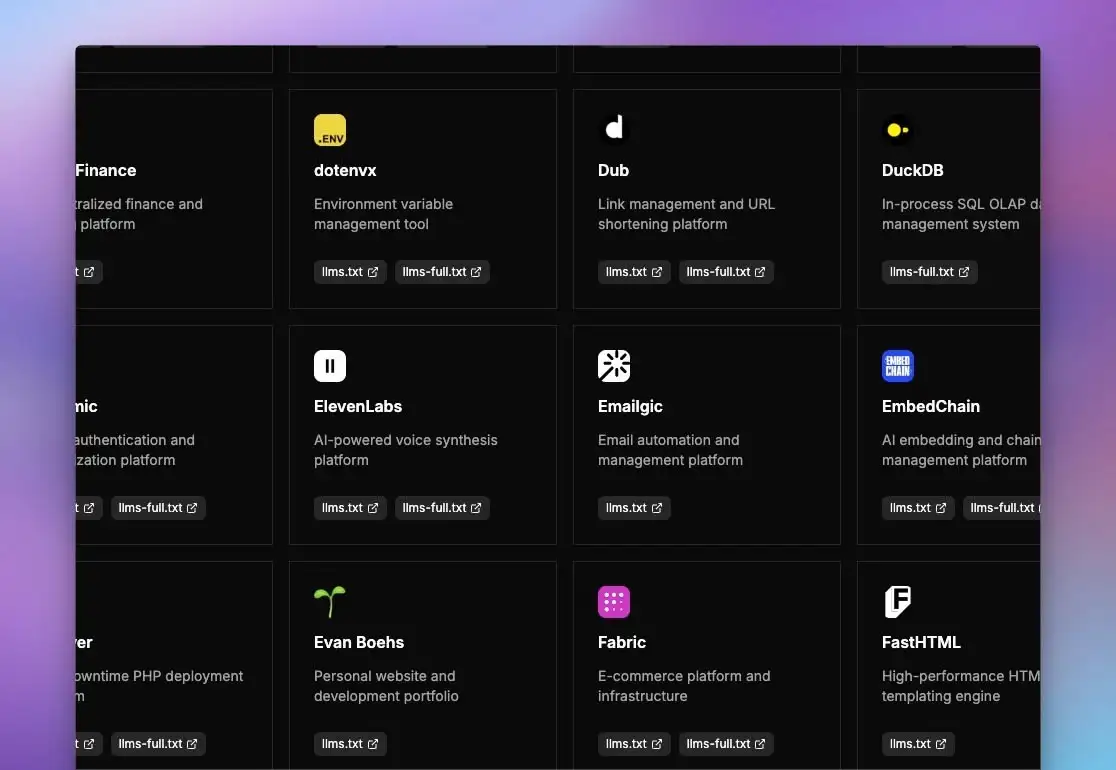Click the FastHTML letter-F logo

pyautogui.click(x=898, y=602)
